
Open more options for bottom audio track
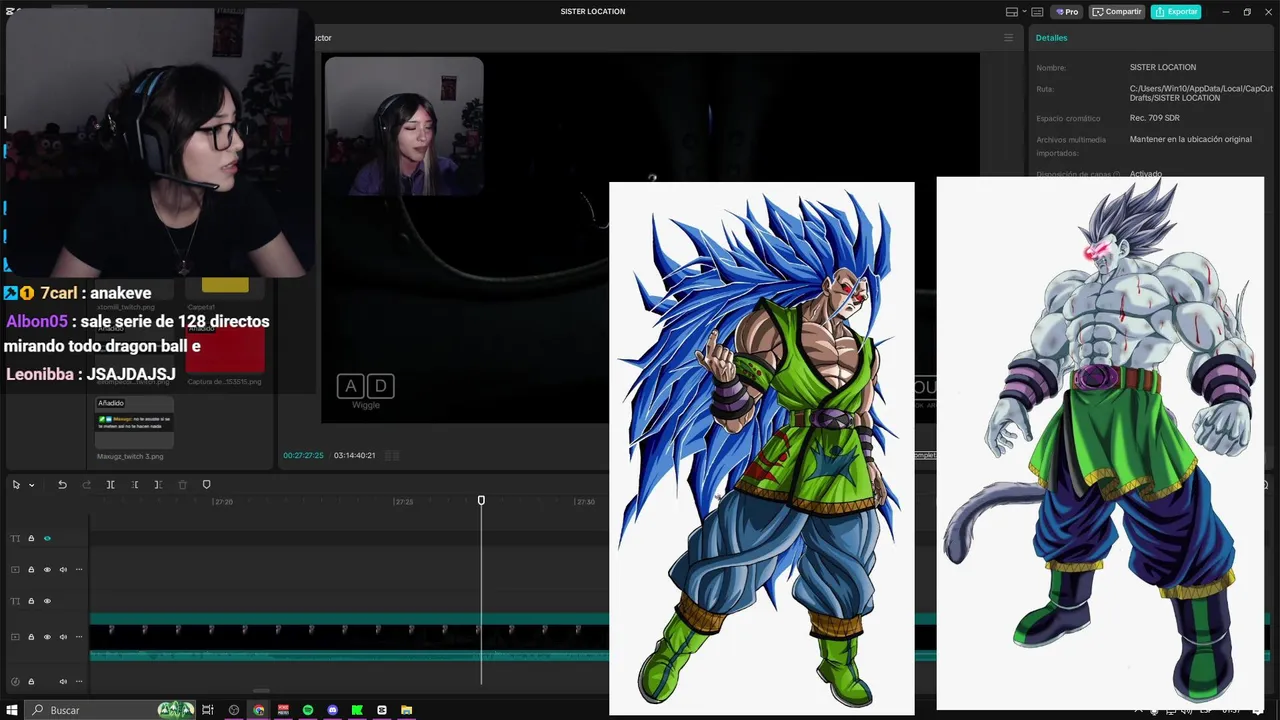pyautogui.click(x=79, y=682)
